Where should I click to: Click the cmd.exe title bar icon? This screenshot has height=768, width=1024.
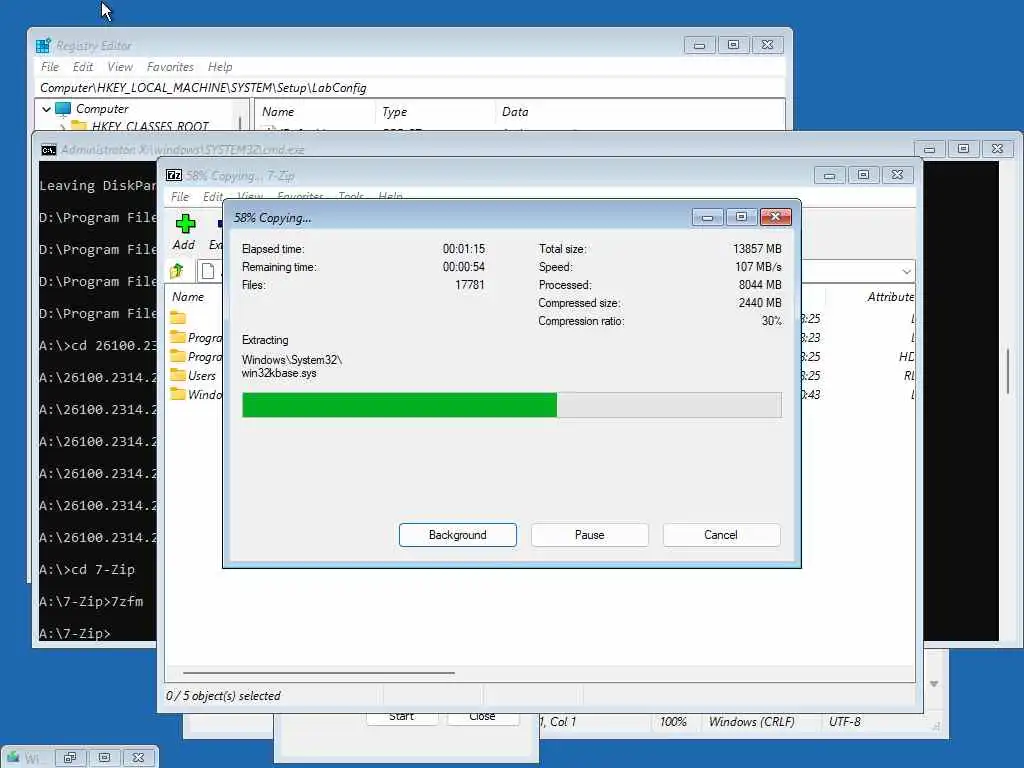pyautogui.click(x=48, y=150)
